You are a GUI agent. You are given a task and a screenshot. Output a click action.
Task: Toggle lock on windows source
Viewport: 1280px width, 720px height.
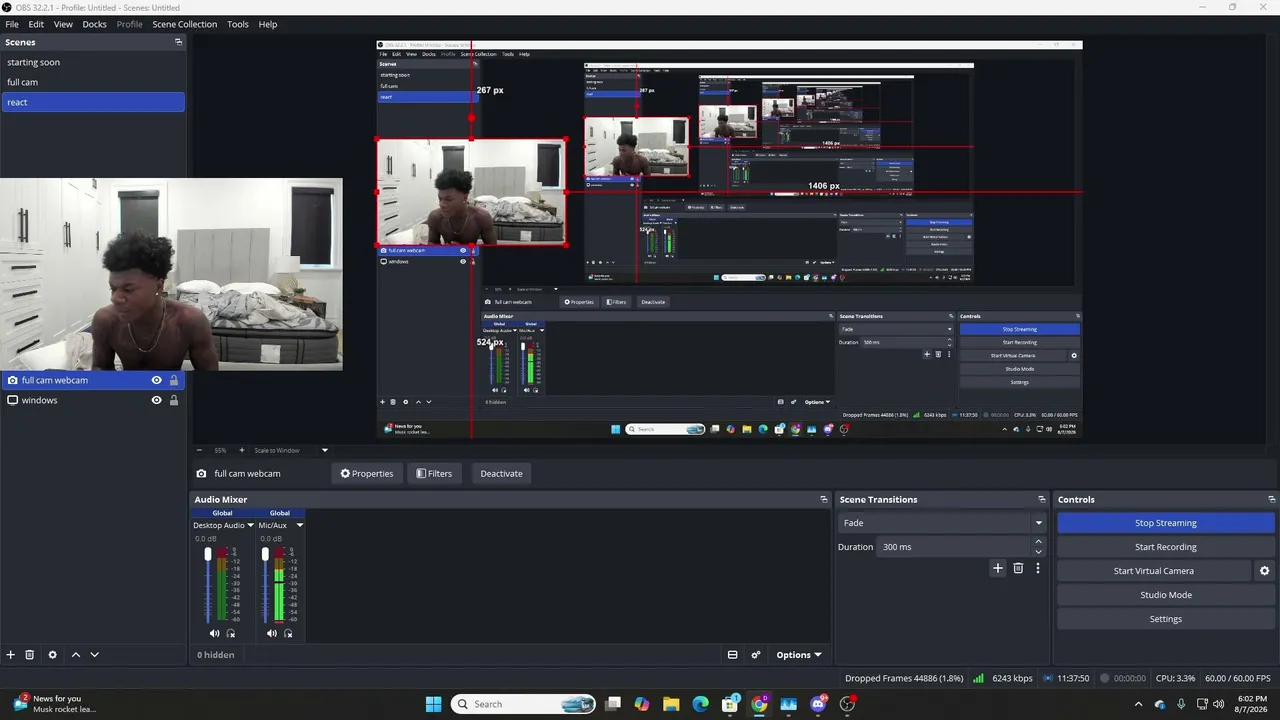click(x=173, y=400)
